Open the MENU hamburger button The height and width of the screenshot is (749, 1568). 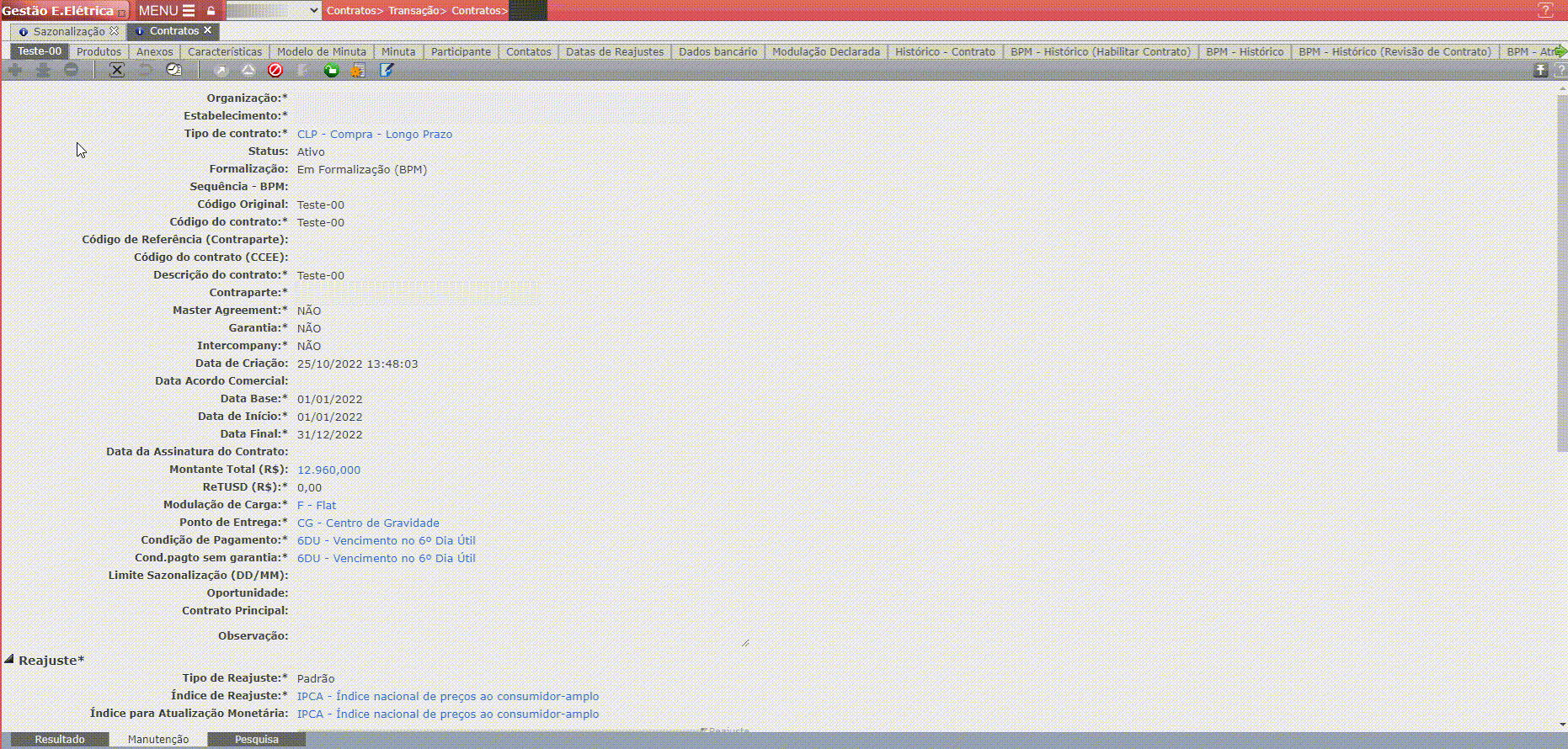pyautogui.click(x=167, y=11)
